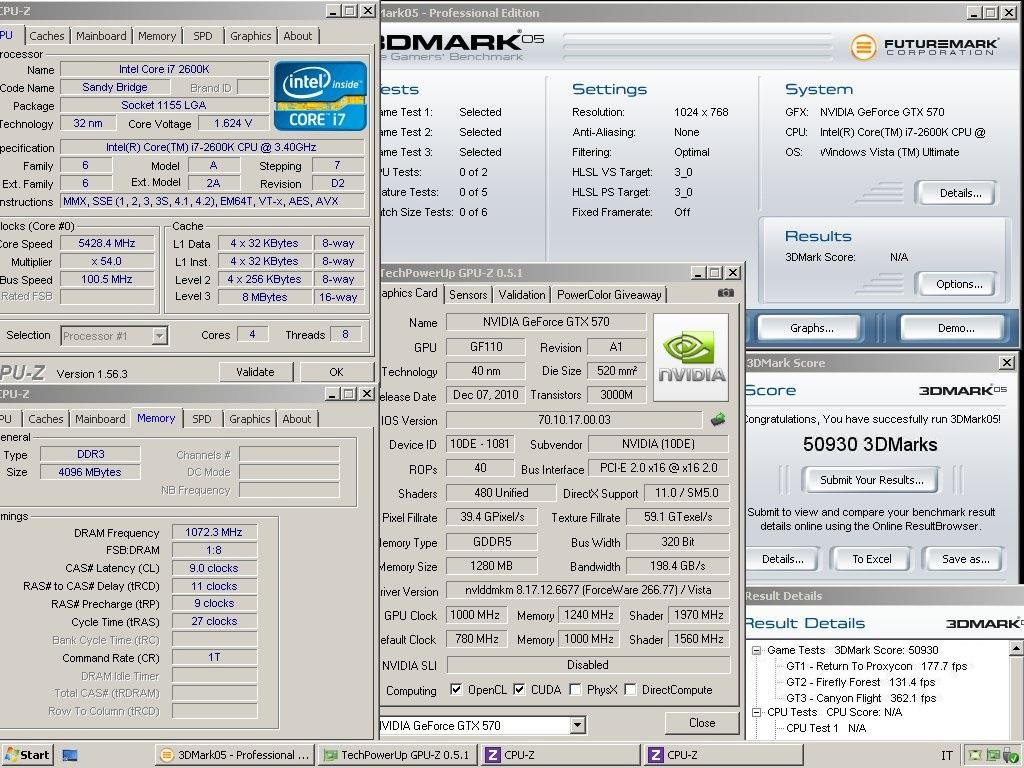Click the Demo button in 3DMark05

[955, 328]
